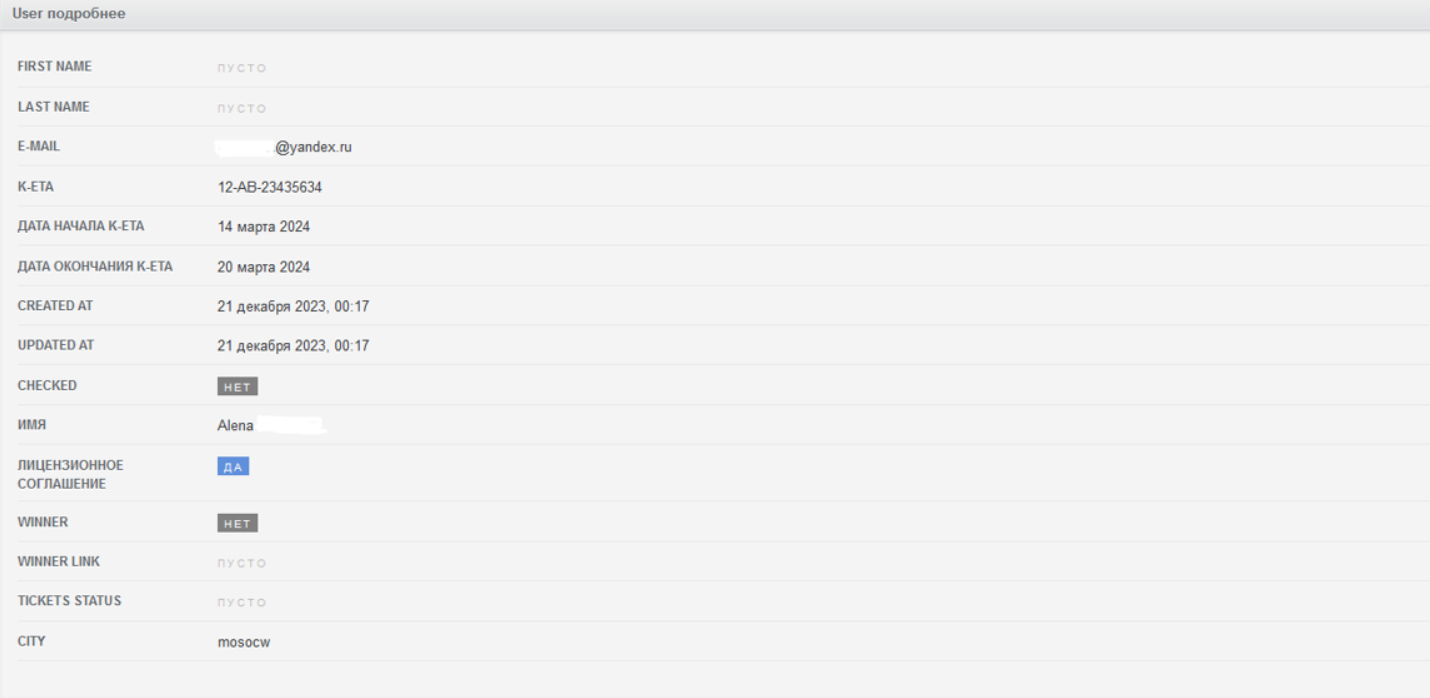The width and height of the screenshot is (1430, 698).
Task: Select the date 20 марта 2024
Action: 264,267
